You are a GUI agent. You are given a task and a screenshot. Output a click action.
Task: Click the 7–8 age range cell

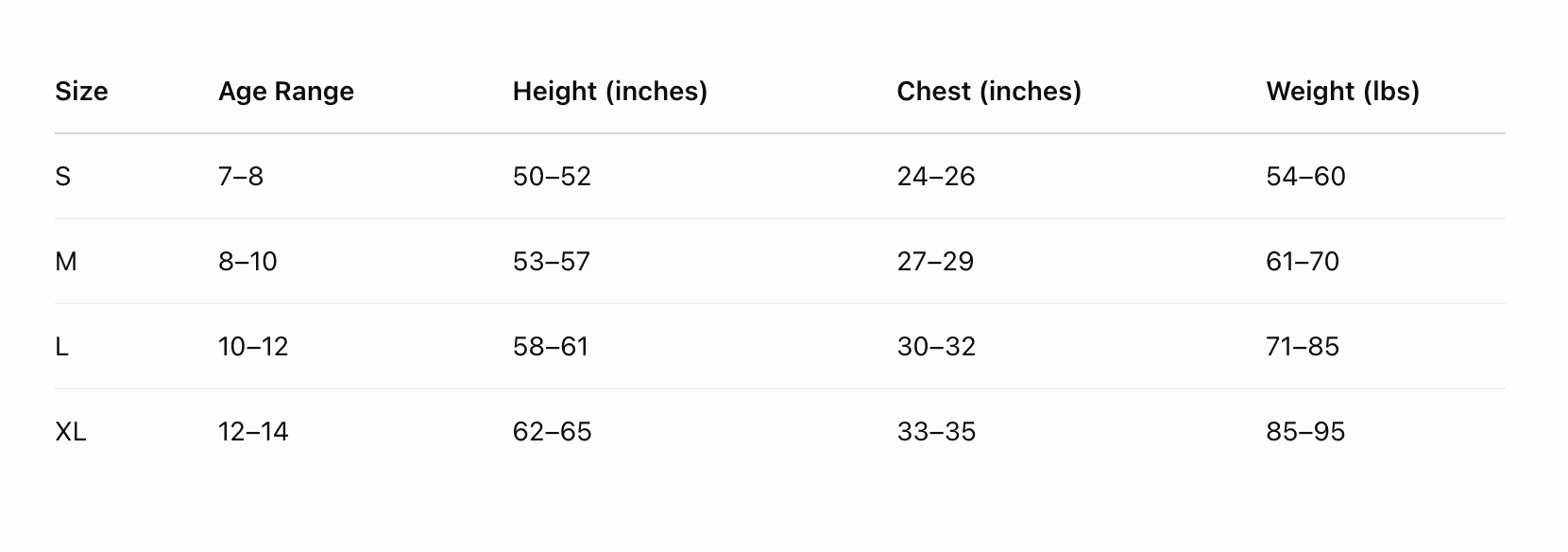241,177
